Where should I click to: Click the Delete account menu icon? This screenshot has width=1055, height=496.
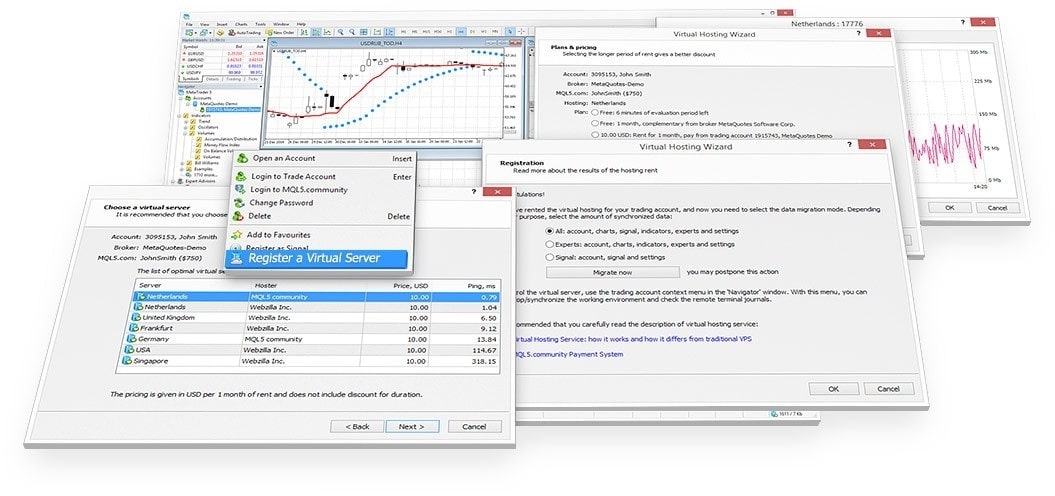pyautogui.click(x=238, y=216)
